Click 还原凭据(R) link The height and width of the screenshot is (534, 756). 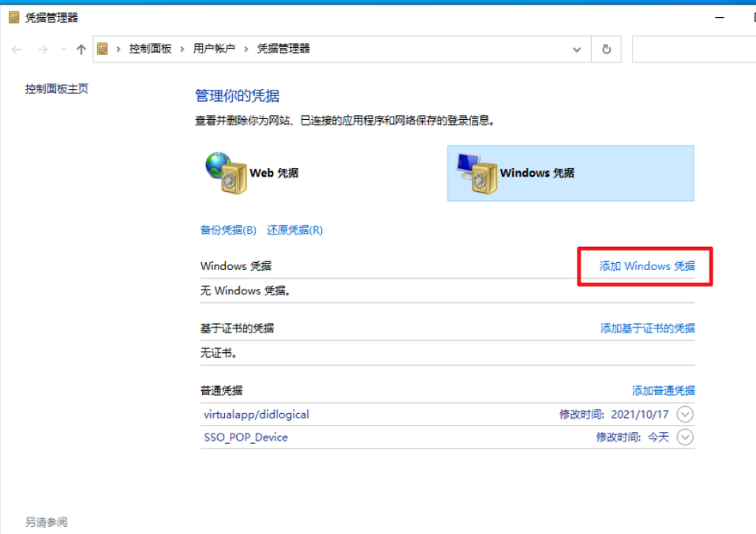point(295,230)
